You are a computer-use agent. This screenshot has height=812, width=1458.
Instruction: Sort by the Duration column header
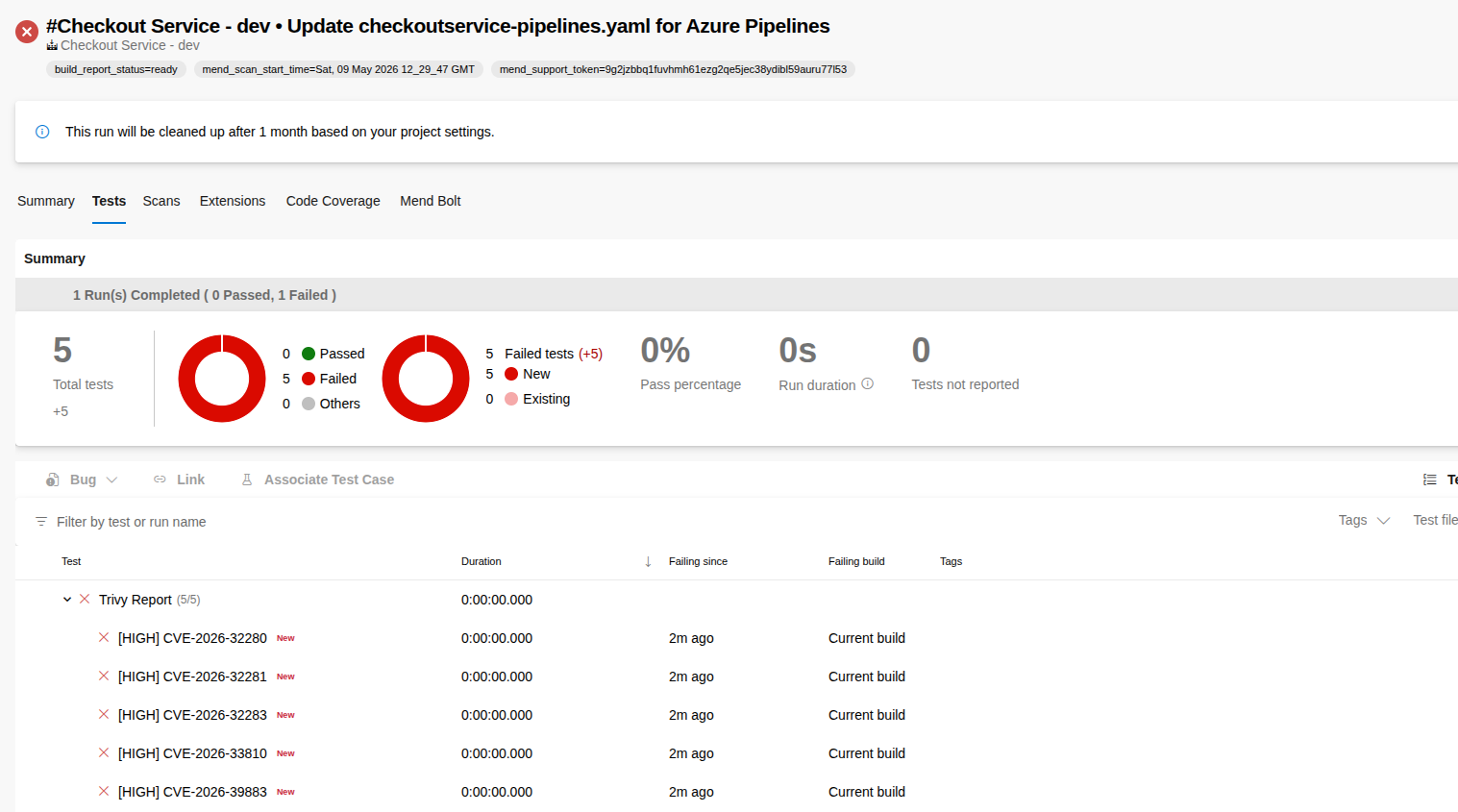point(482,561)
